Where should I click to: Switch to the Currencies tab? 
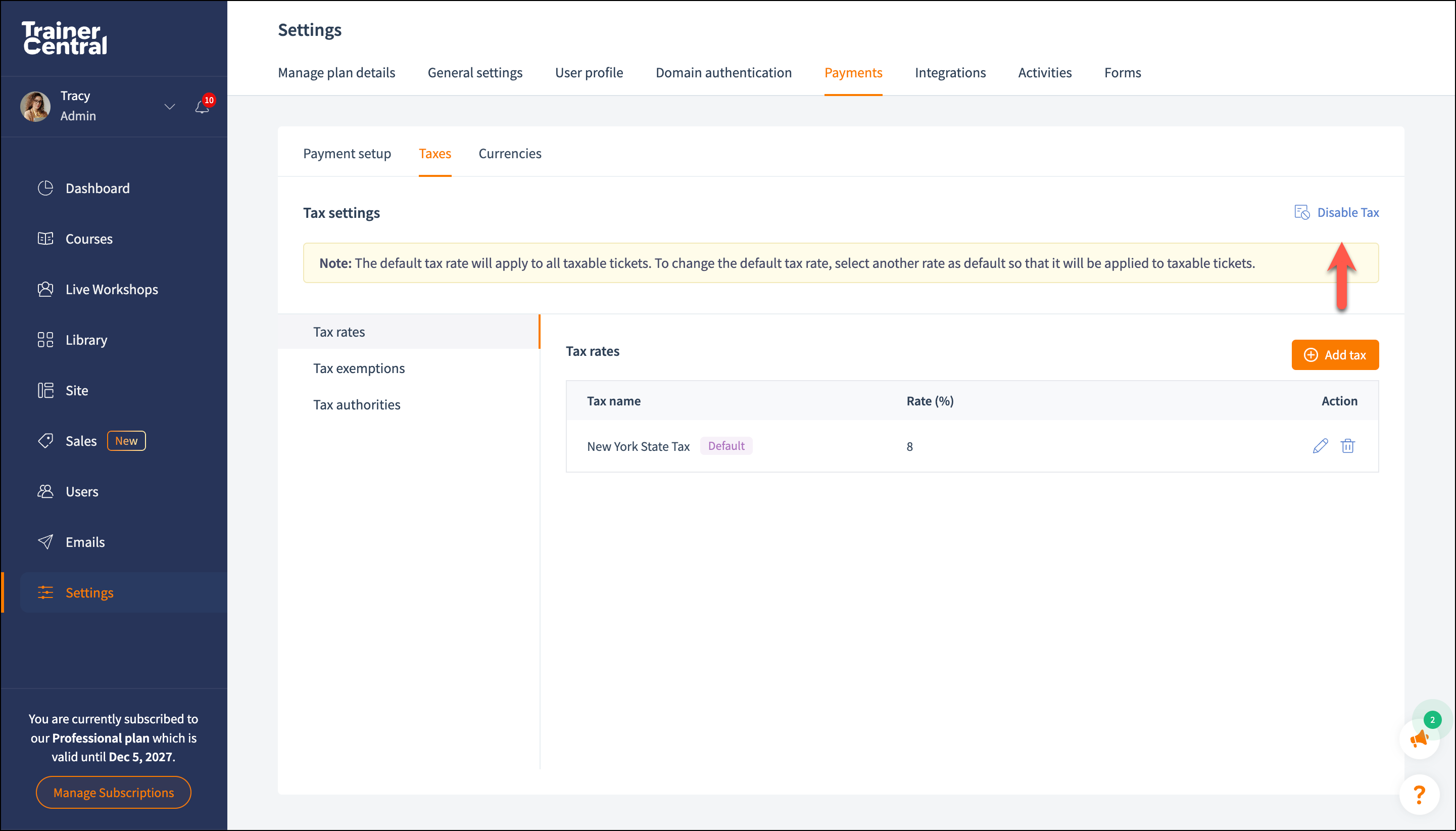point(509,154)
